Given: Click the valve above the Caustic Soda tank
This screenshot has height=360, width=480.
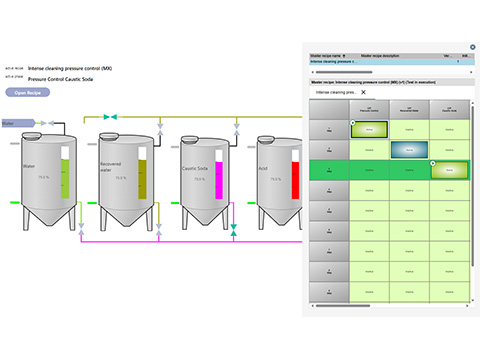Looking at the screenshot, I should [237, 129].
